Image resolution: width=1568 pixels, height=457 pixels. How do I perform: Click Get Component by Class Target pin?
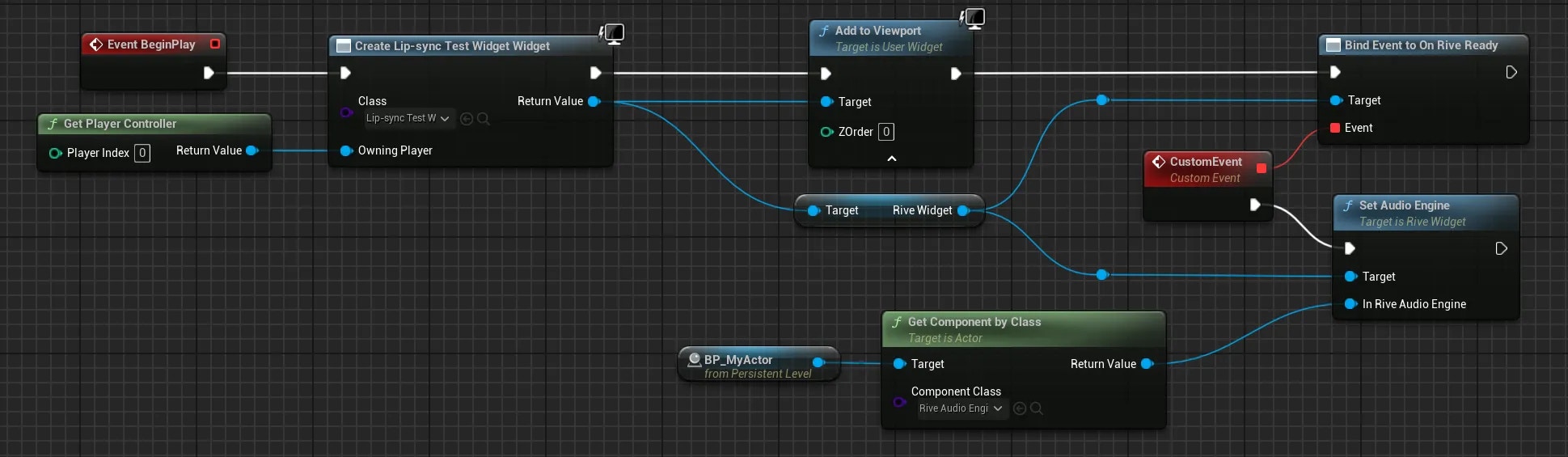point(899,364)
